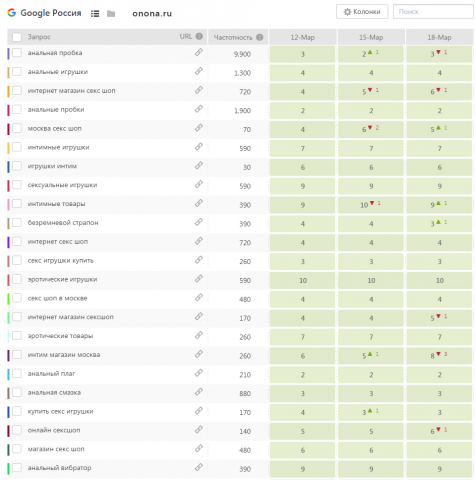Image resolution: width=476 pixels, height=480 pixels.
Task: Open URL link icon for анальные игрушки
Action: (199, 71)
